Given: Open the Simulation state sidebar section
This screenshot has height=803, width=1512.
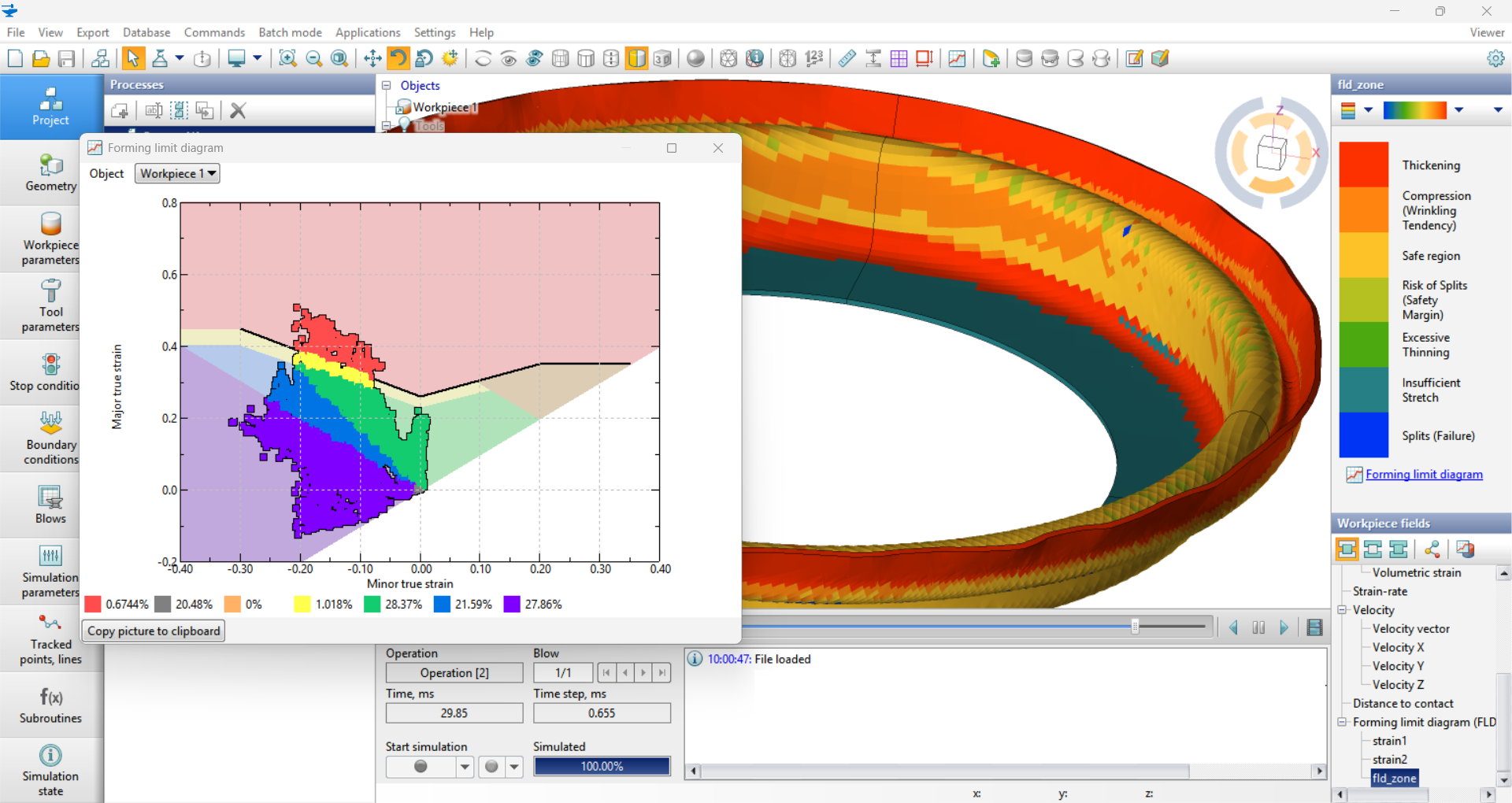Looking at the screenshot, I should pyautogui.click(x=51, y=770).
